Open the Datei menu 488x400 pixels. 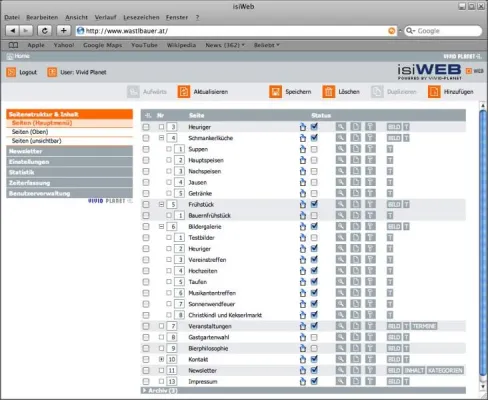12,17
